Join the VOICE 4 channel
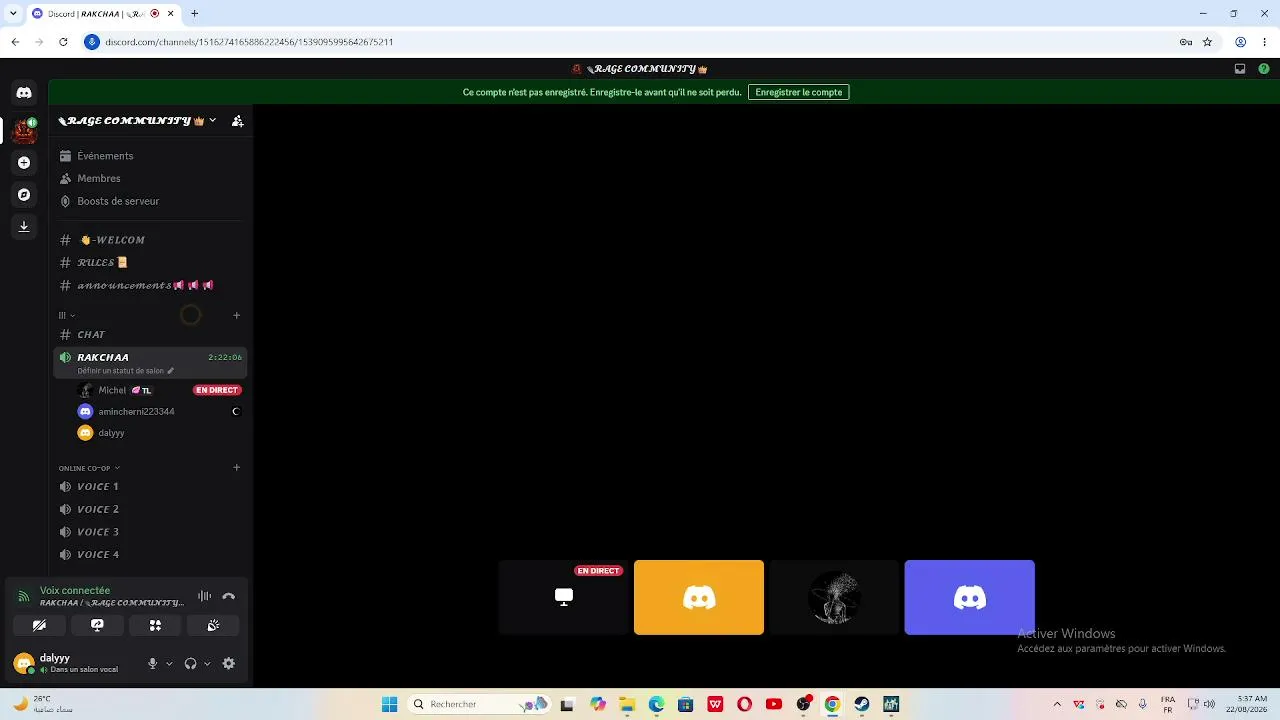The height and width of the screenshot is (720, 1280). pos(150,555)
